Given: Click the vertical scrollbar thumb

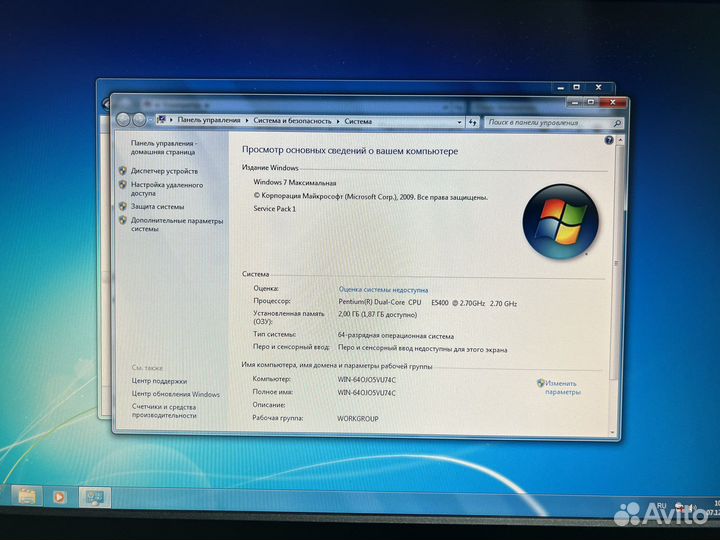Looking at the screenshot, I should pyautogui.click(x=618, y=262).
